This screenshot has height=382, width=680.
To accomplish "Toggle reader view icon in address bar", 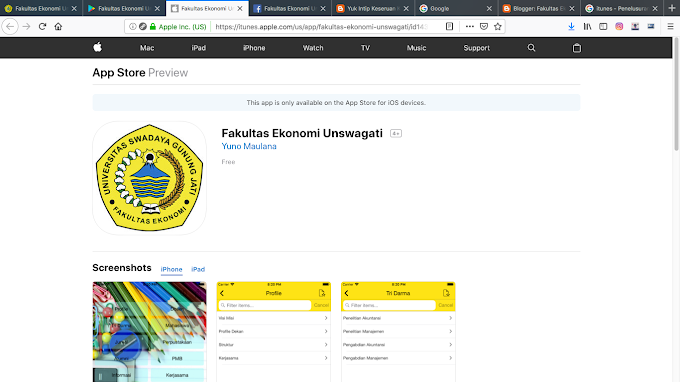I will point(450,26).
